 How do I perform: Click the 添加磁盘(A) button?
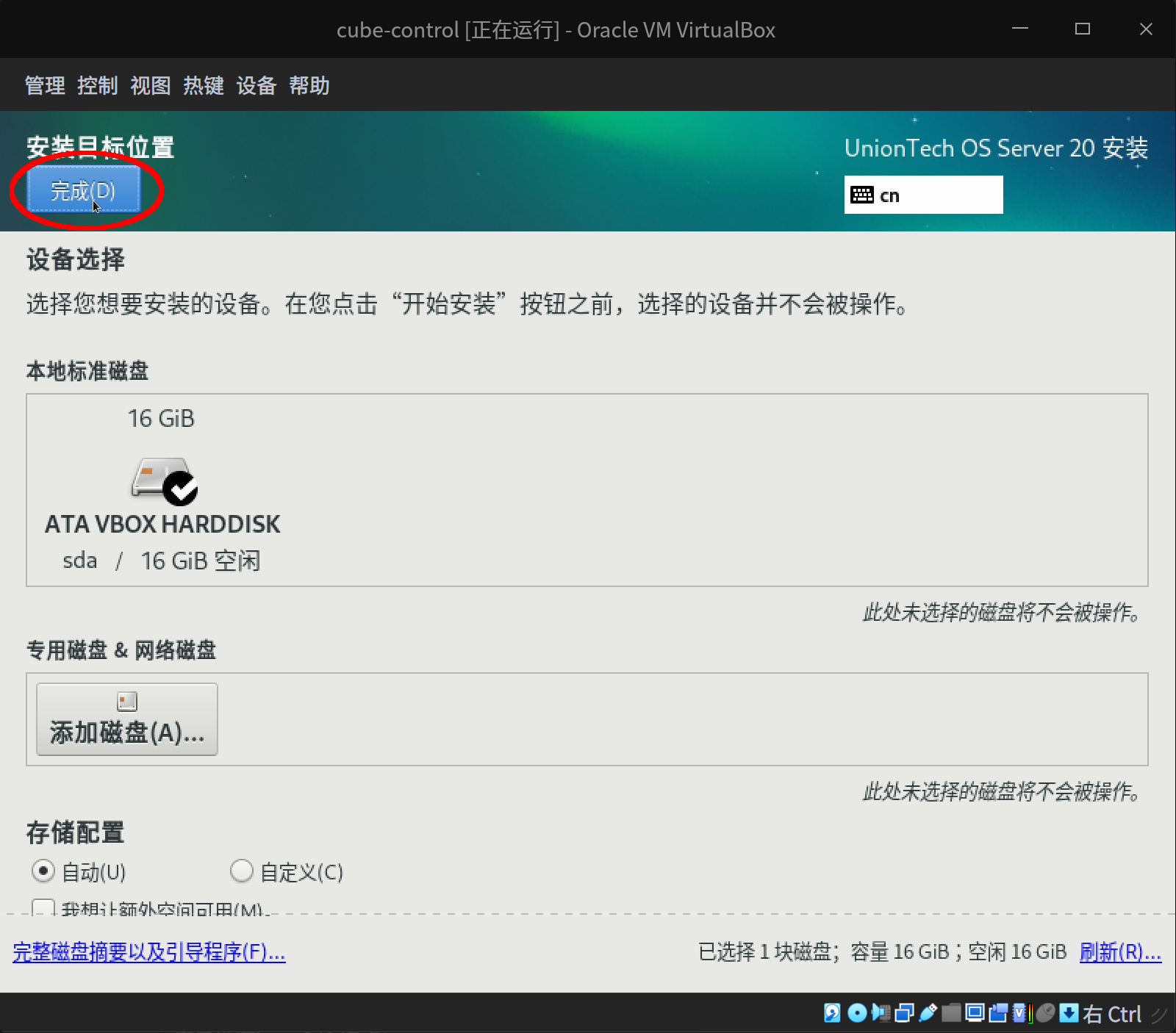[126, 719]
